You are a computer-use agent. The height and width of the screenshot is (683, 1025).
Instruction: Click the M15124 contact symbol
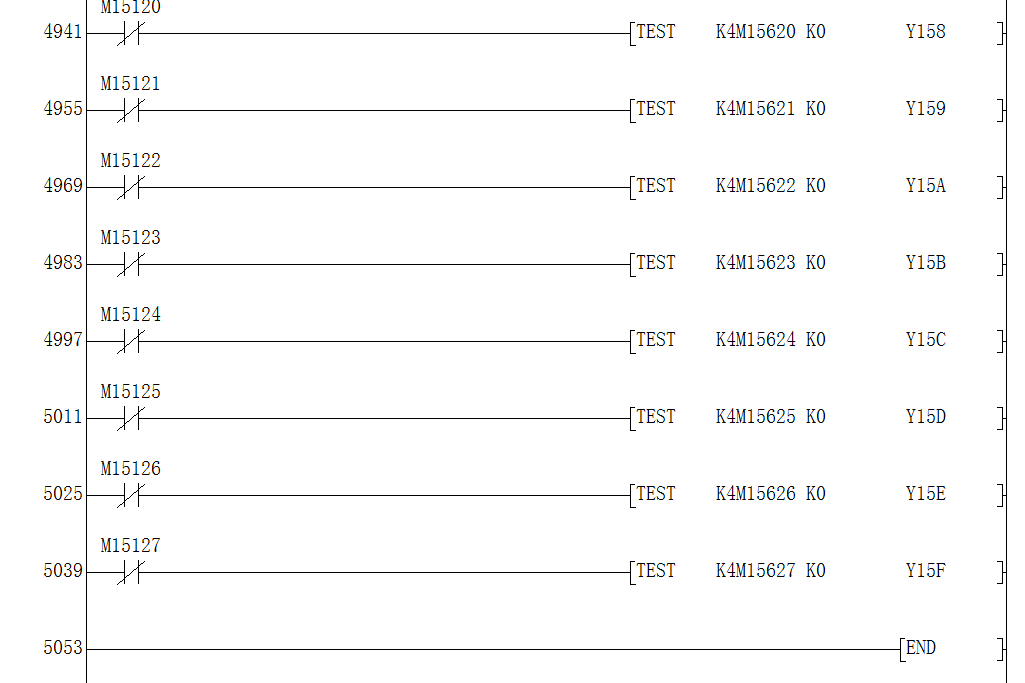tap(130, 341)
